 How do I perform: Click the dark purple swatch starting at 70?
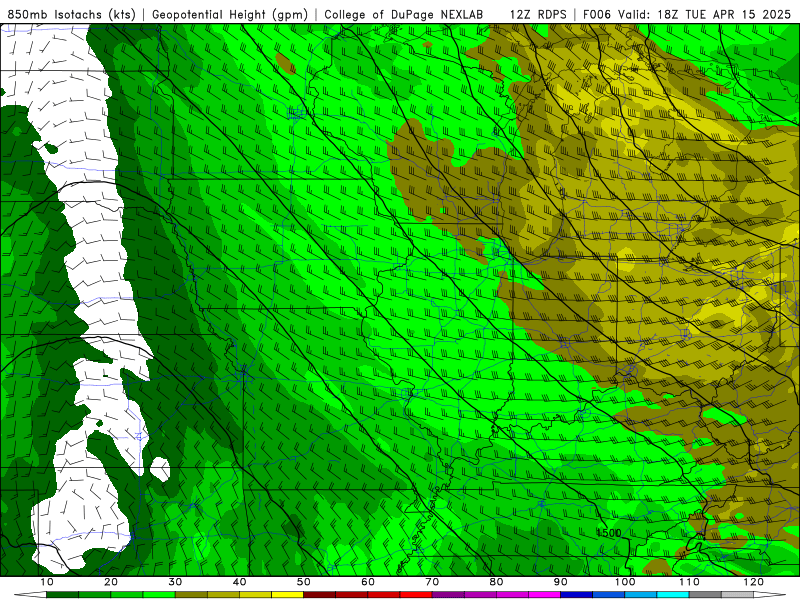point(448,595)
